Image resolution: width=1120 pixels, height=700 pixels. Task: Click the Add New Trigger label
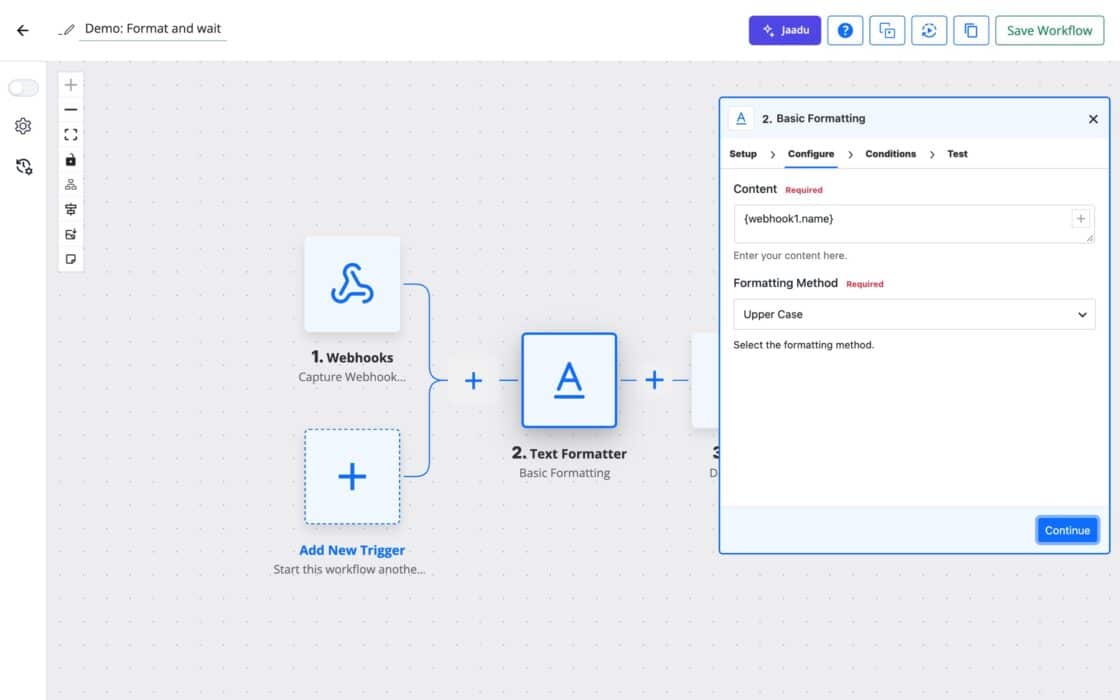click(352, 550)
